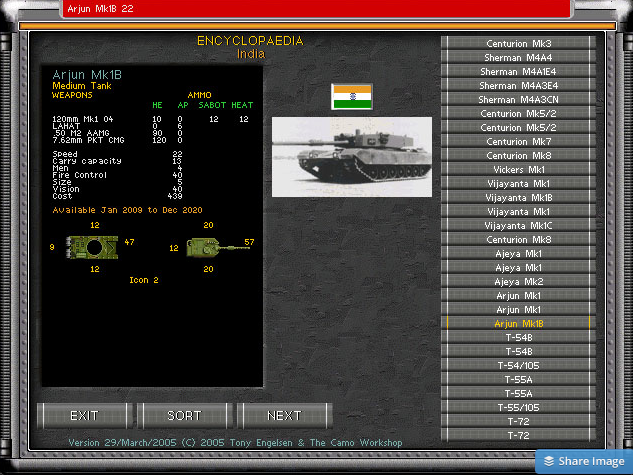Click the SABOT ammo column header
Screen dimensions: 633x475
[x=212, y=105]
